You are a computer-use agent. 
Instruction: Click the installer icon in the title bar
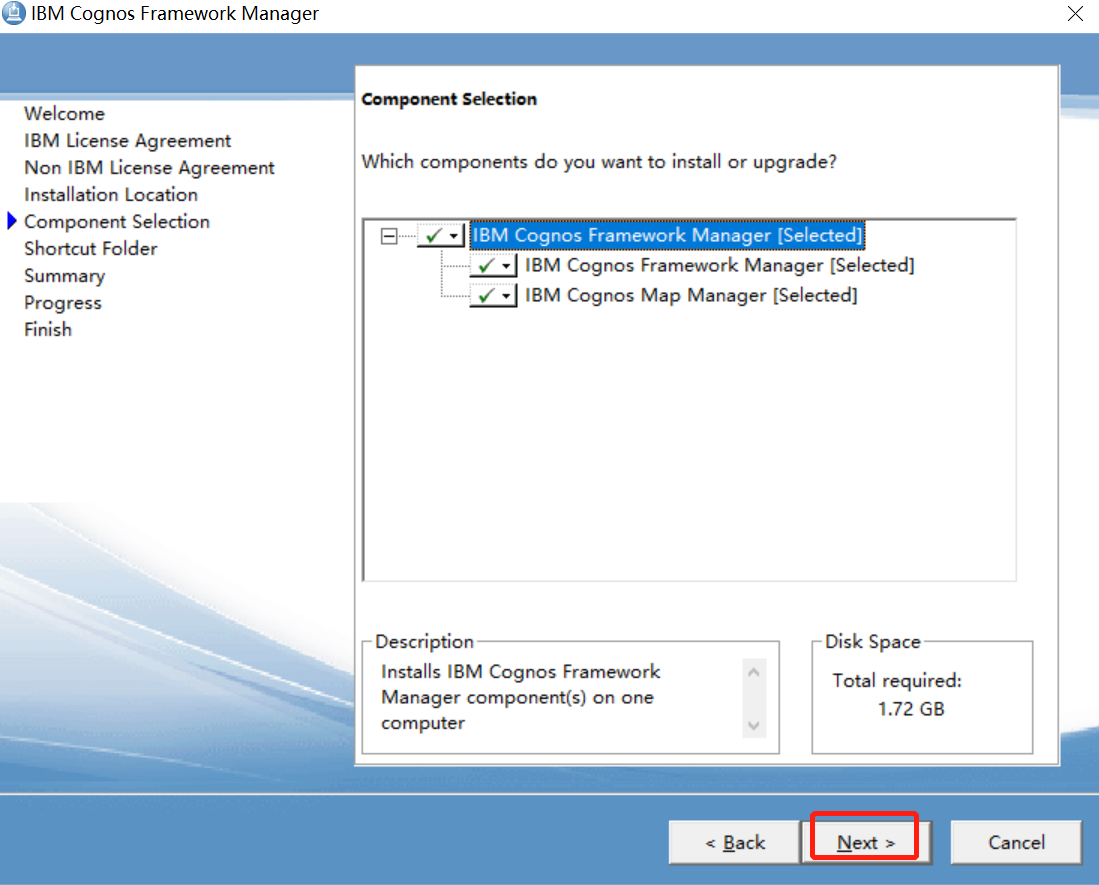coord(13,13)
